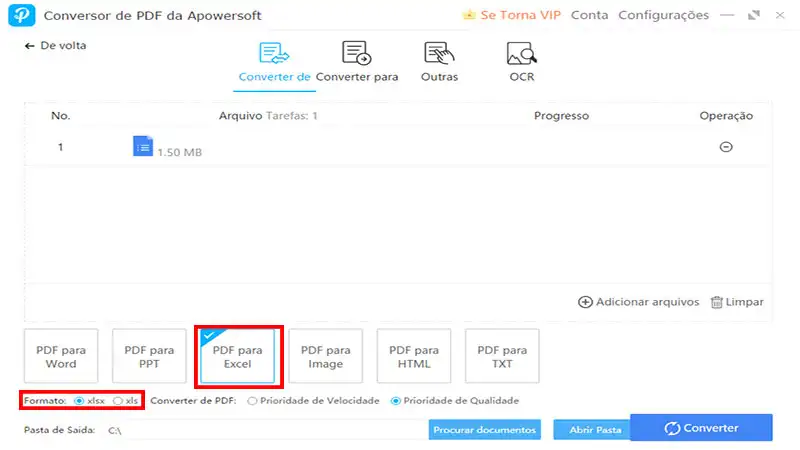This screenshot has height=450, width=800.
Task: Click the Adicionar arquivos plus icon
Action: [x=585, y=302]
